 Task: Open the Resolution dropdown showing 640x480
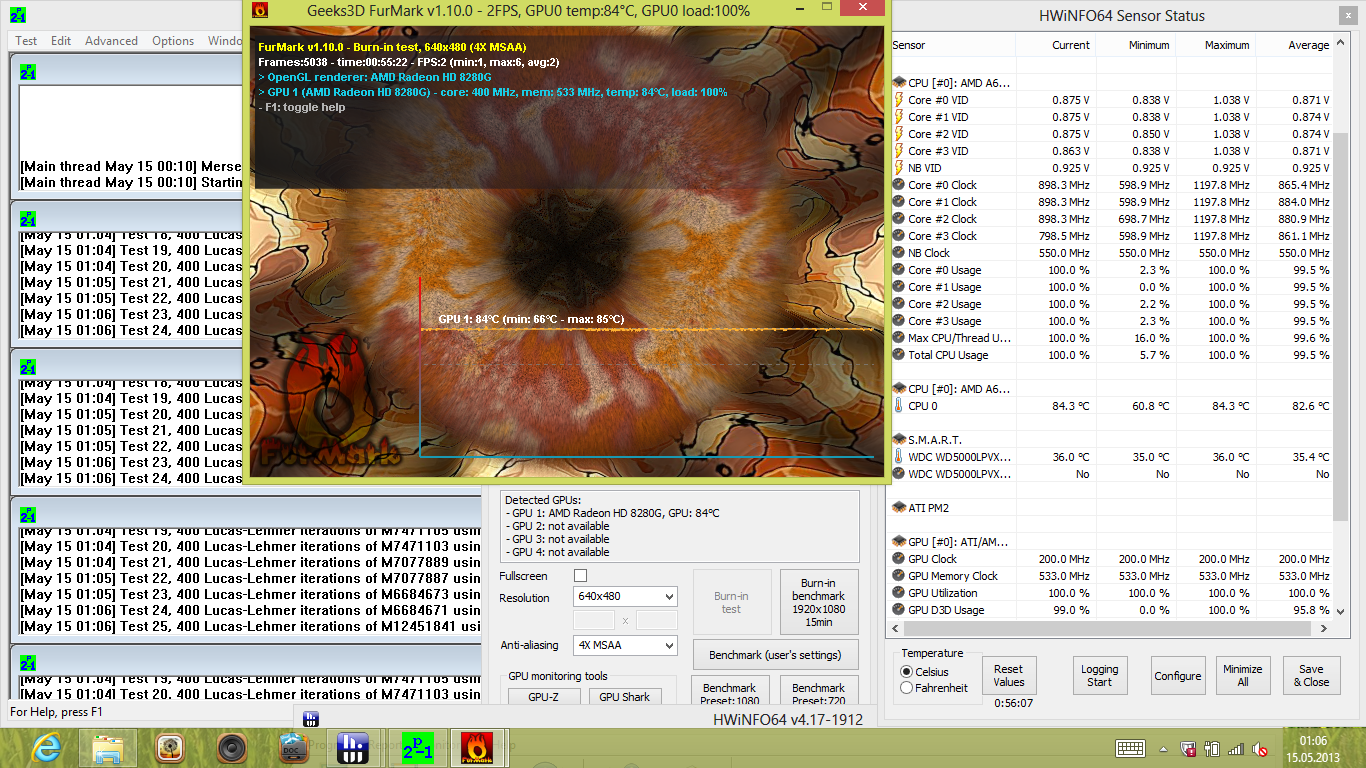pyautogui.click(x=625, y=597)
